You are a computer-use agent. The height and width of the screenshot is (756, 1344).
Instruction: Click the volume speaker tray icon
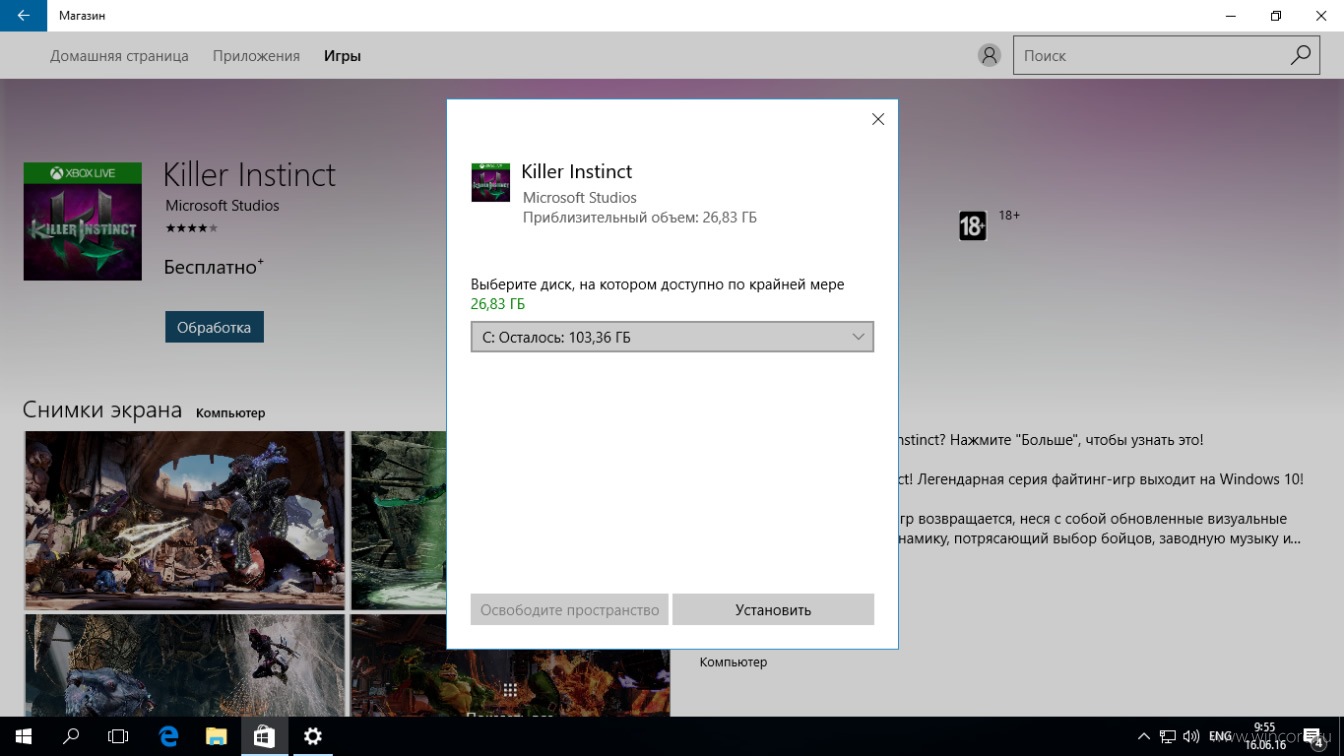[x=1193, y=737]
